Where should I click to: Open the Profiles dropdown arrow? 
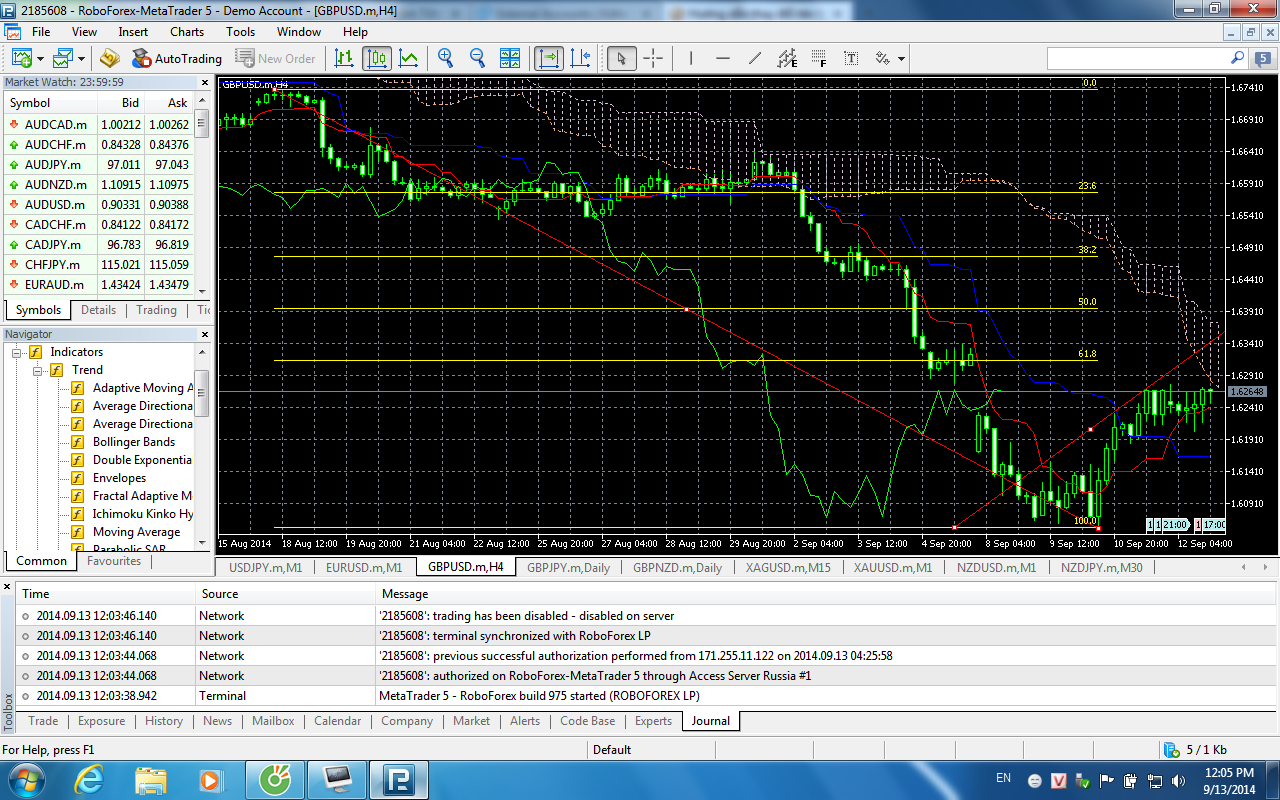(82, 59)
